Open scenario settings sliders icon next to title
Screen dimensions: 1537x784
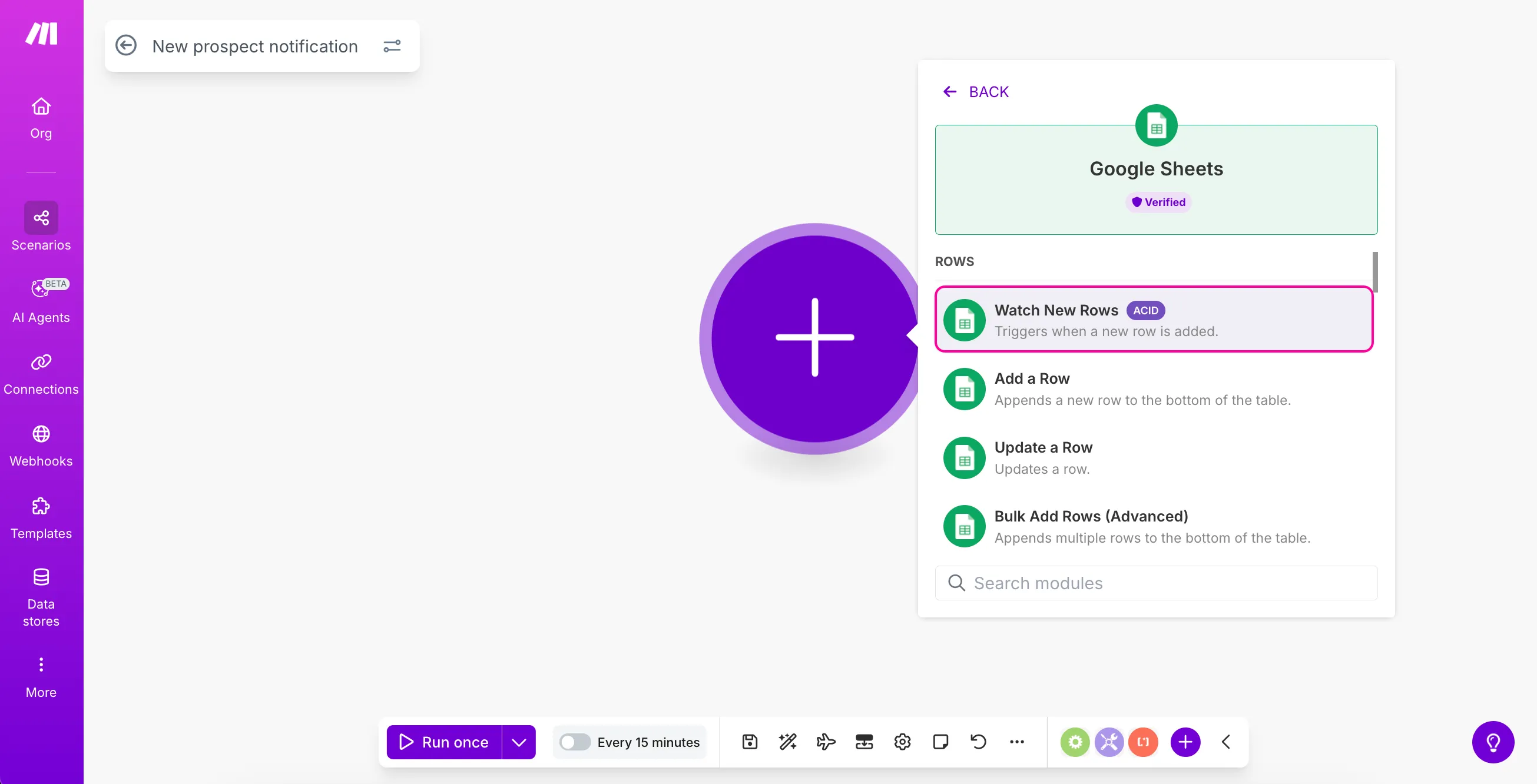392,46
